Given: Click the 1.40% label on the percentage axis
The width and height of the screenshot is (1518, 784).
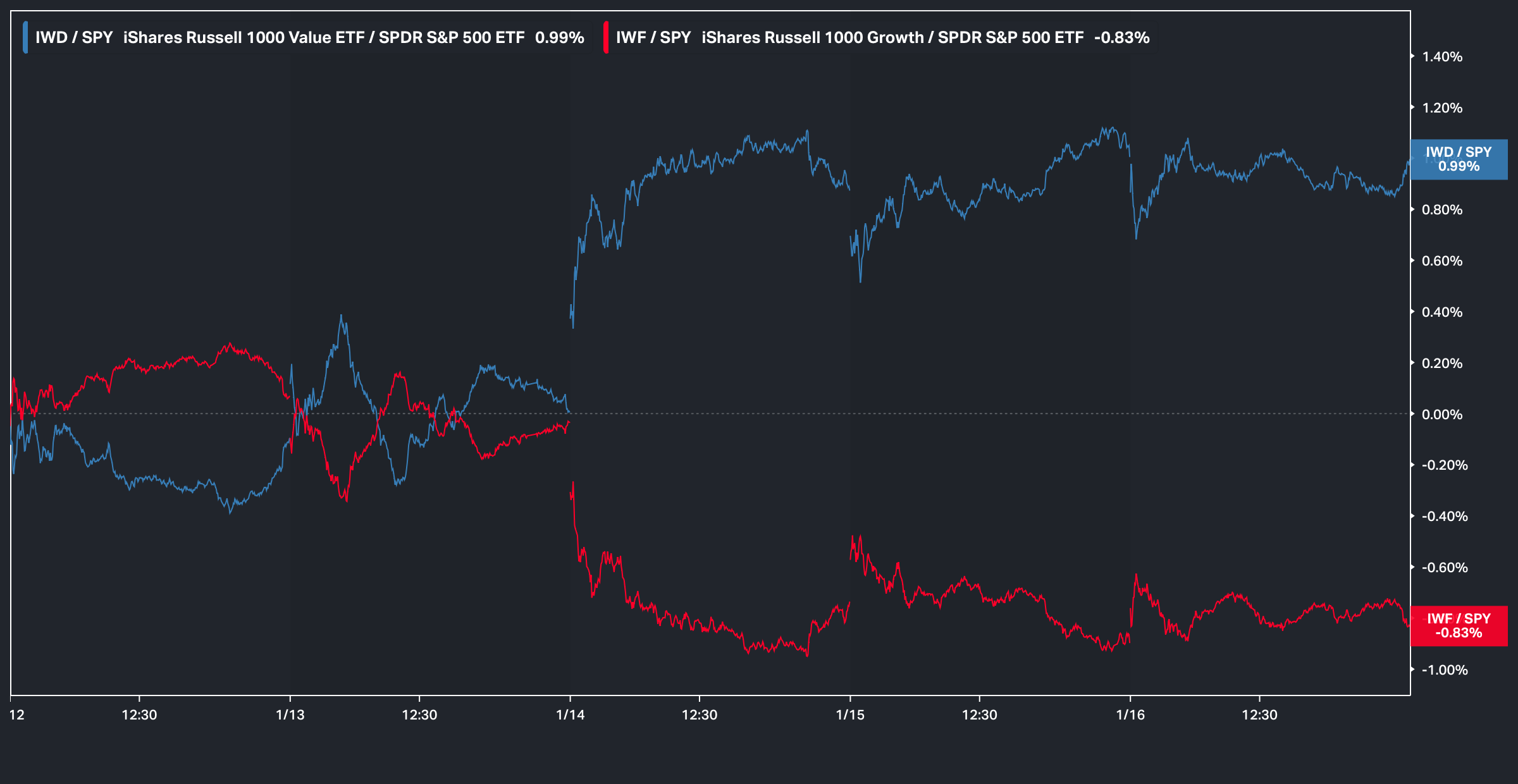Looking at the screenshot, I should click(1442, 57).
